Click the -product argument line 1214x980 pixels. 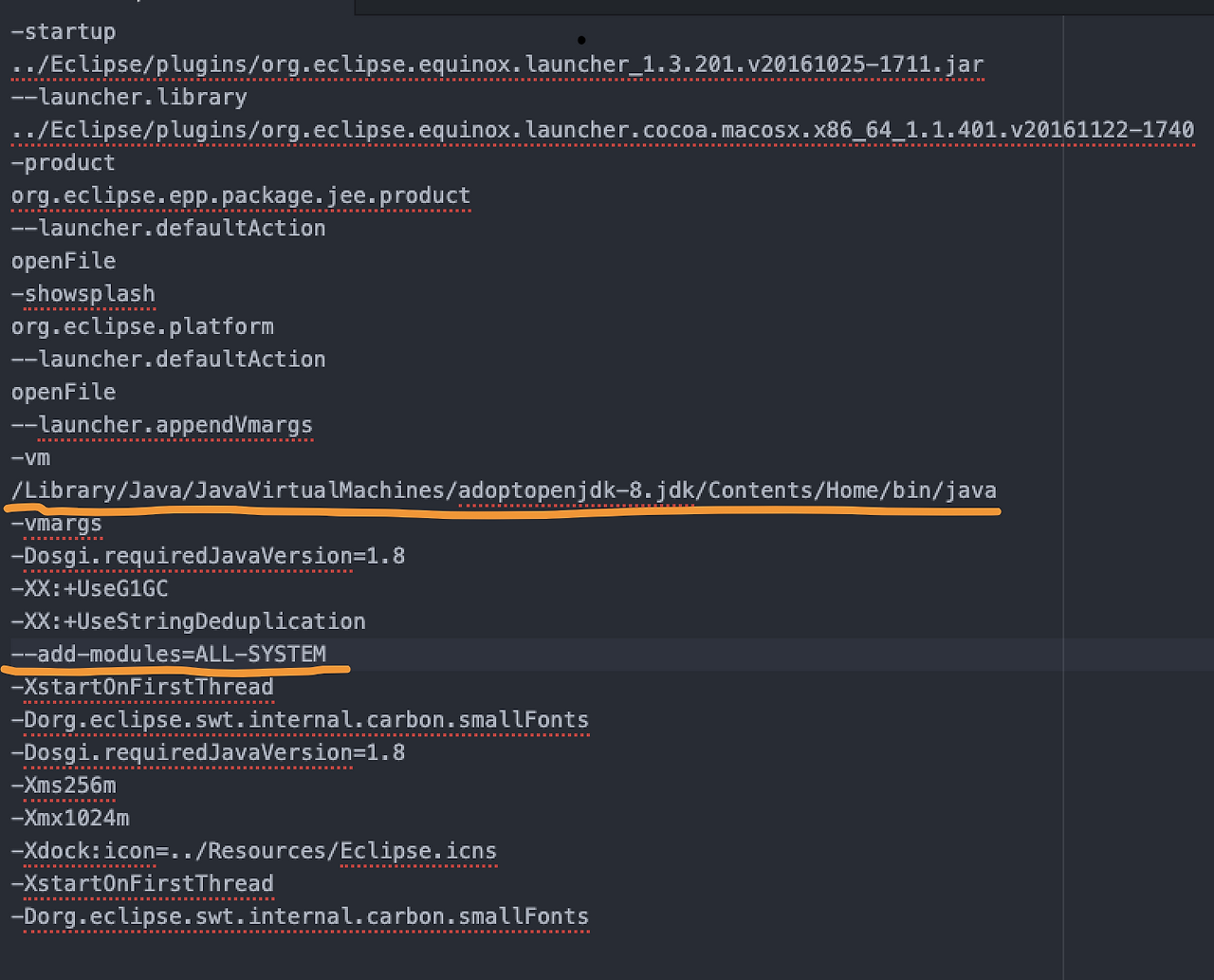63,162
